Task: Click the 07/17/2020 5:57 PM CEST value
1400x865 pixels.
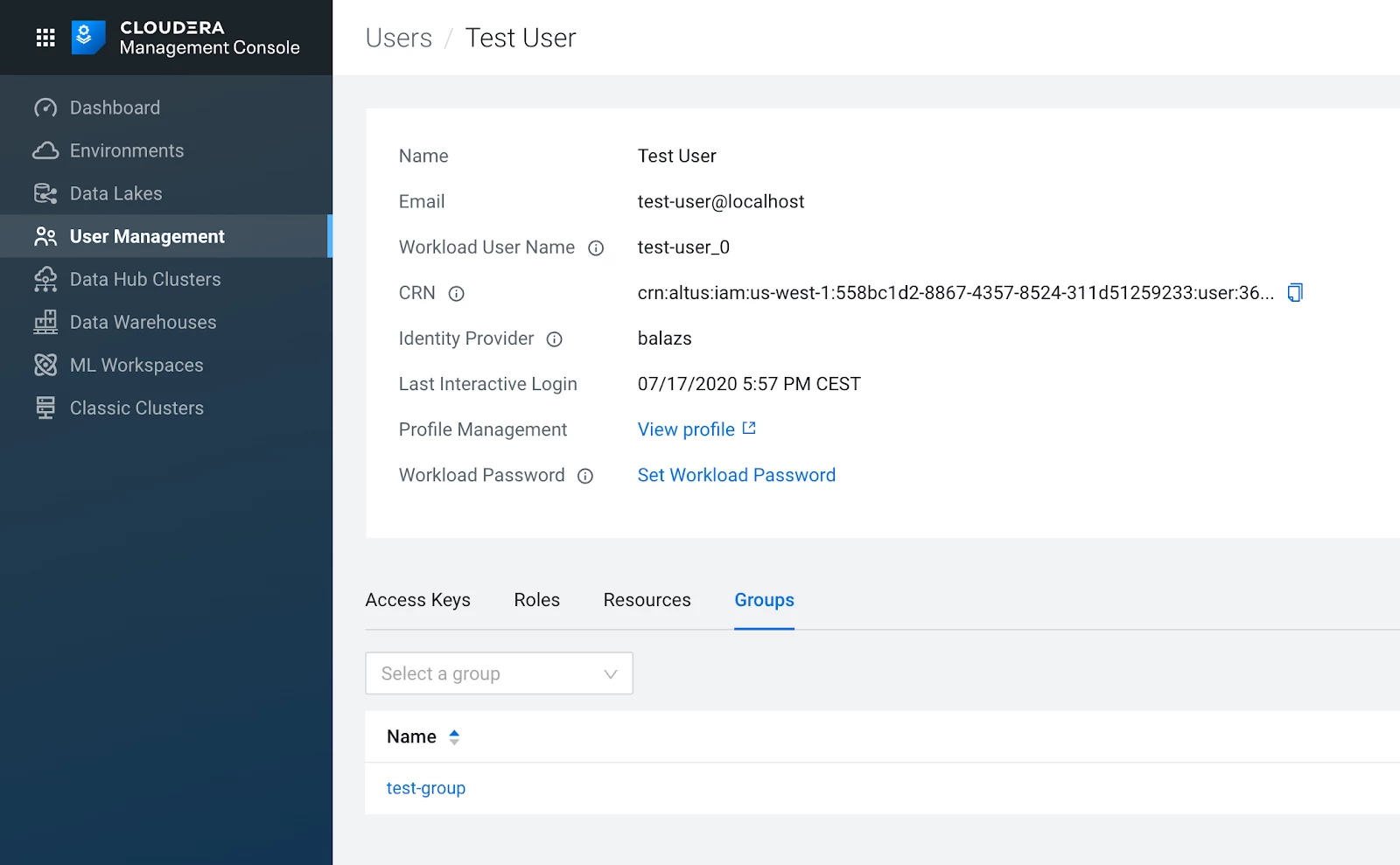Action: (x=749, y=384)
